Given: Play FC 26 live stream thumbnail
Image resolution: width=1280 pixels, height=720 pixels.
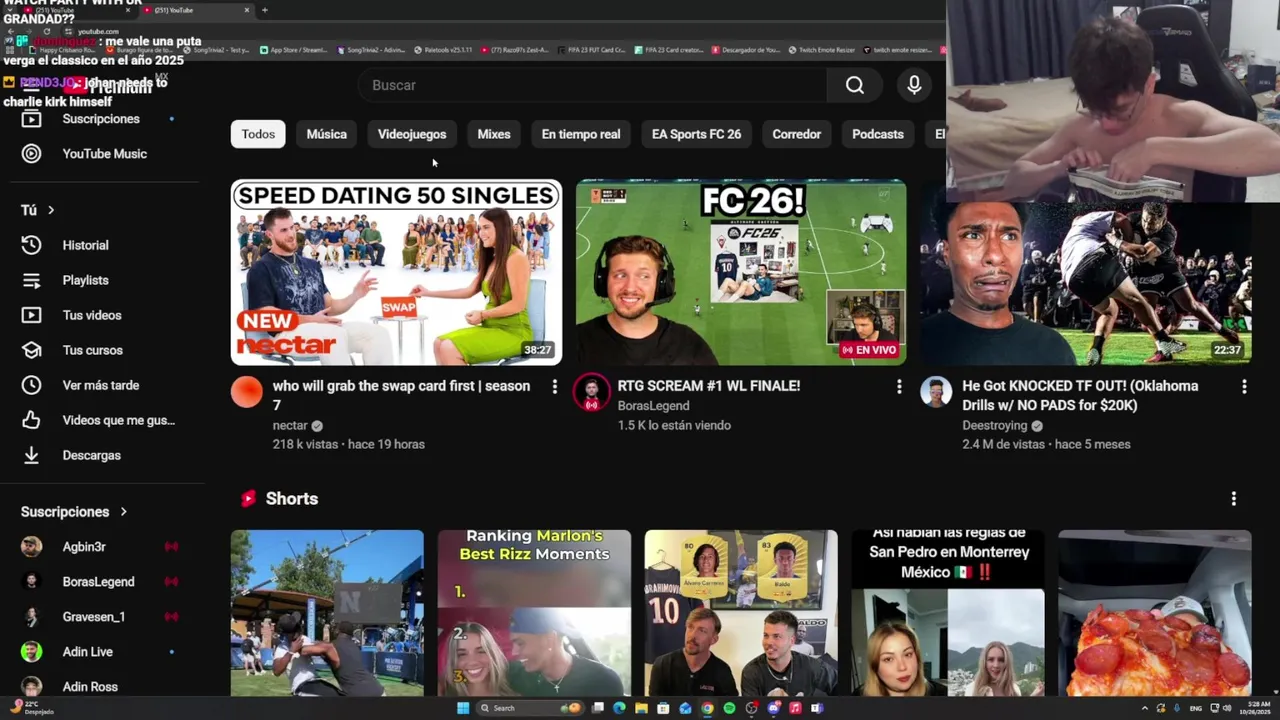Looking at the screenshot, I should click(x=741, y=272).
